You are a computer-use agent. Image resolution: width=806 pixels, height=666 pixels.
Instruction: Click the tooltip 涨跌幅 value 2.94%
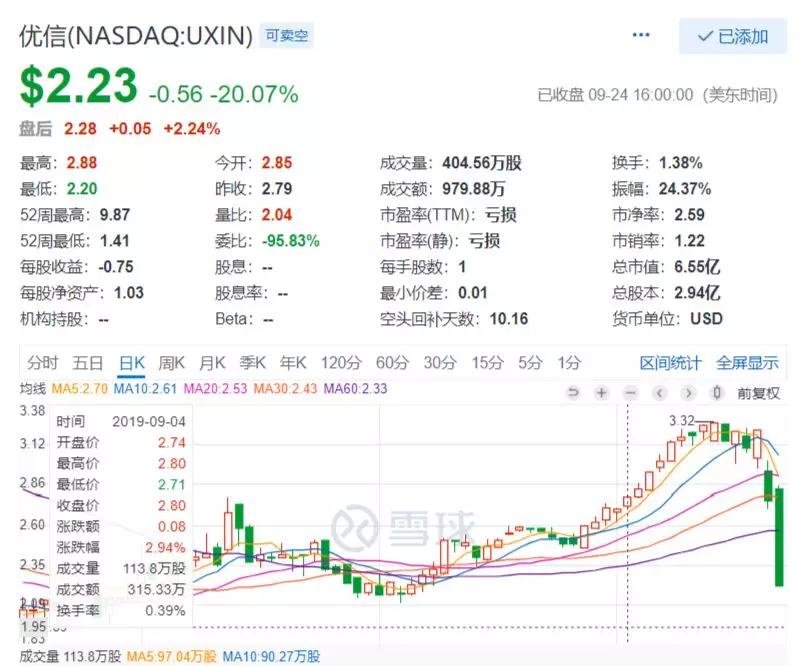pos(165,547)
